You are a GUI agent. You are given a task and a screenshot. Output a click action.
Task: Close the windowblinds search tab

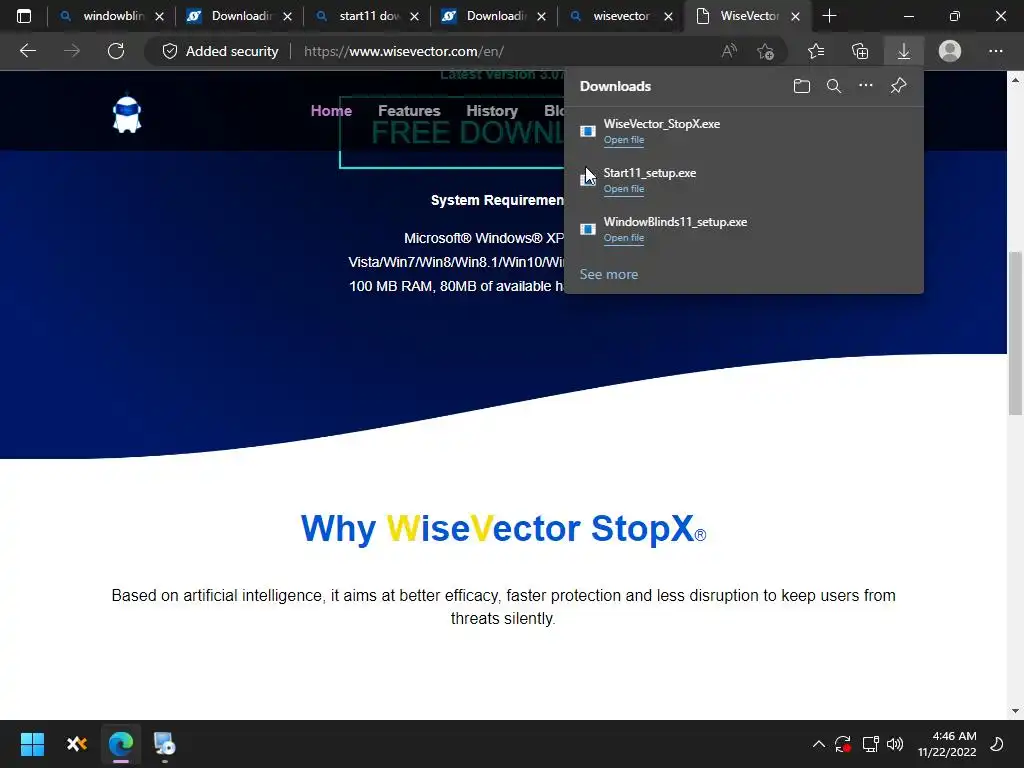159,16
